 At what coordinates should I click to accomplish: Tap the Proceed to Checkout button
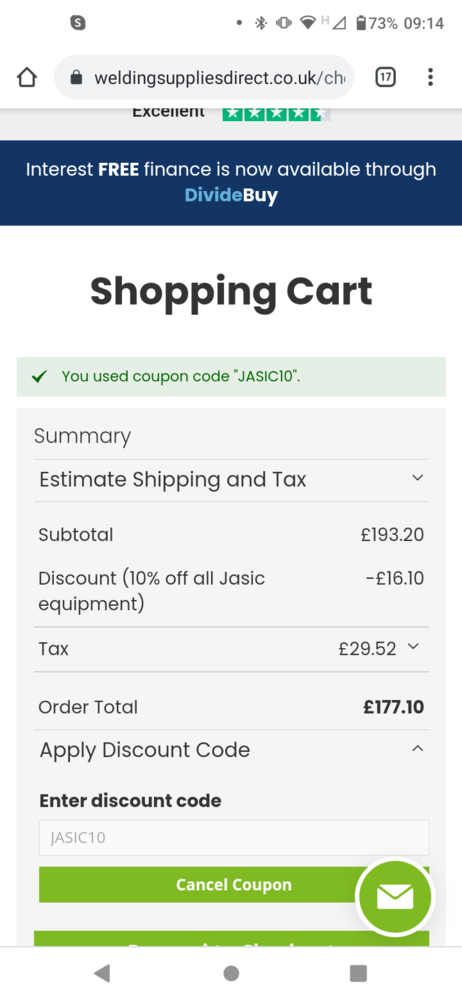231,939
